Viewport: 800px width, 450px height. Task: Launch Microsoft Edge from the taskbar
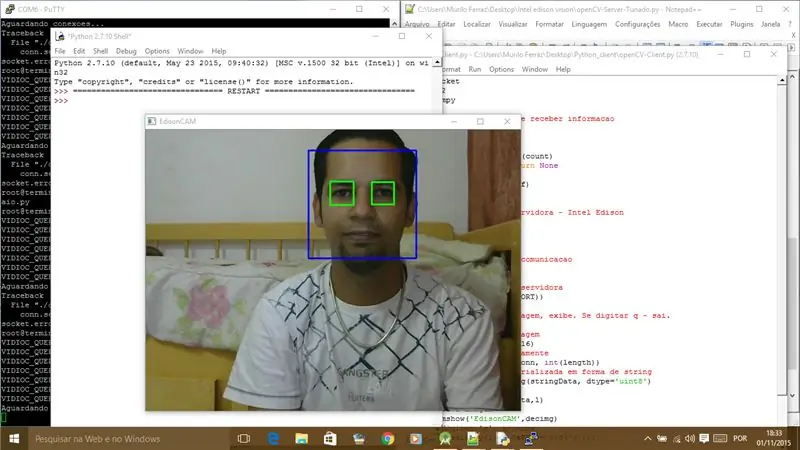pos(273,439)
